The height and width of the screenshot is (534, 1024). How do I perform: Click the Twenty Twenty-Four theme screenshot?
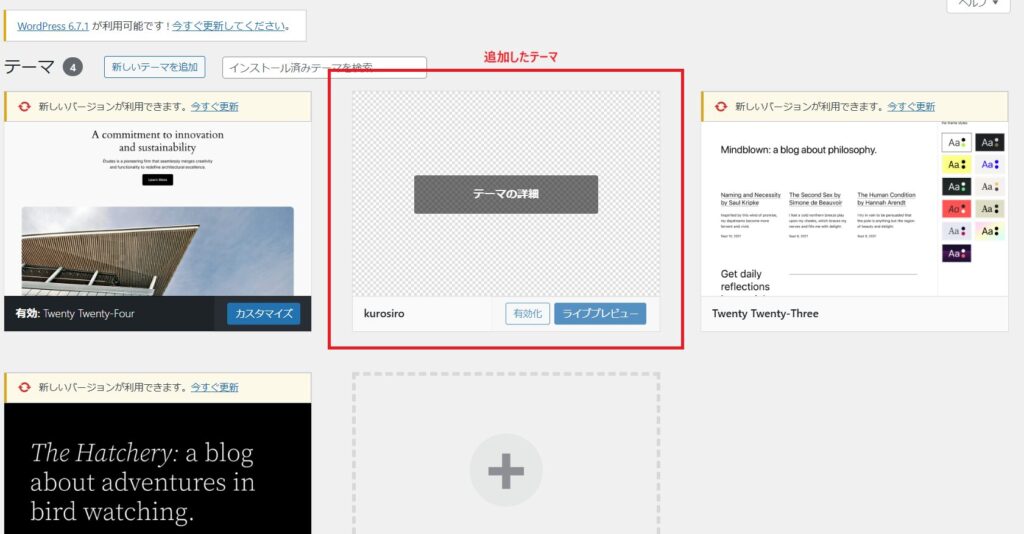[158, 208]
